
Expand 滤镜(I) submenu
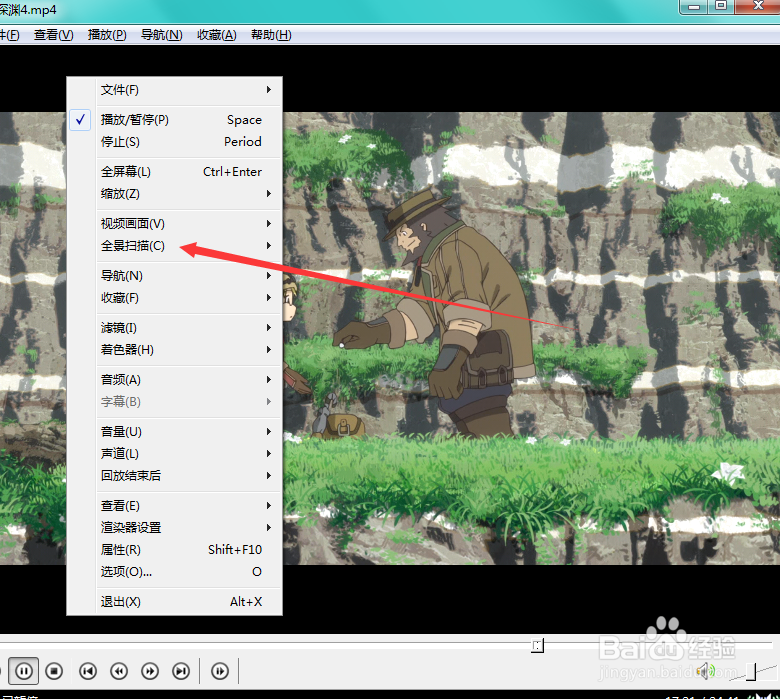175,328
